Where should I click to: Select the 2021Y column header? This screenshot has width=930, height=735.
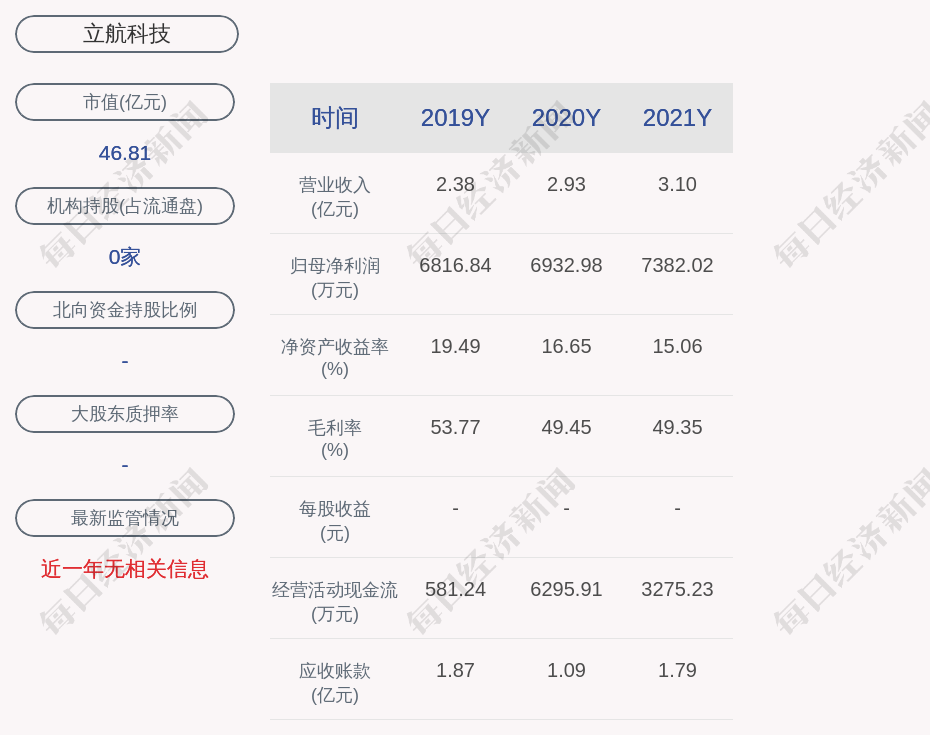coord(677,118)
